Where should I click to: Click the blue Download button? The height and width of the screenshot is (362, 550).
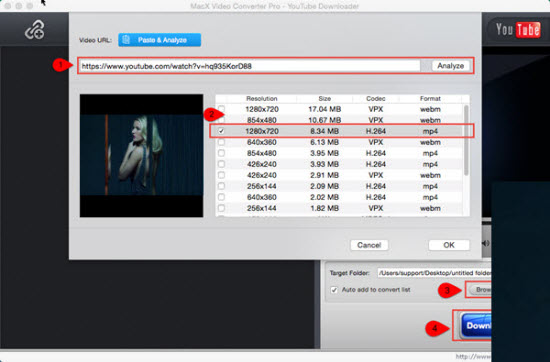[x=476, y=326]
